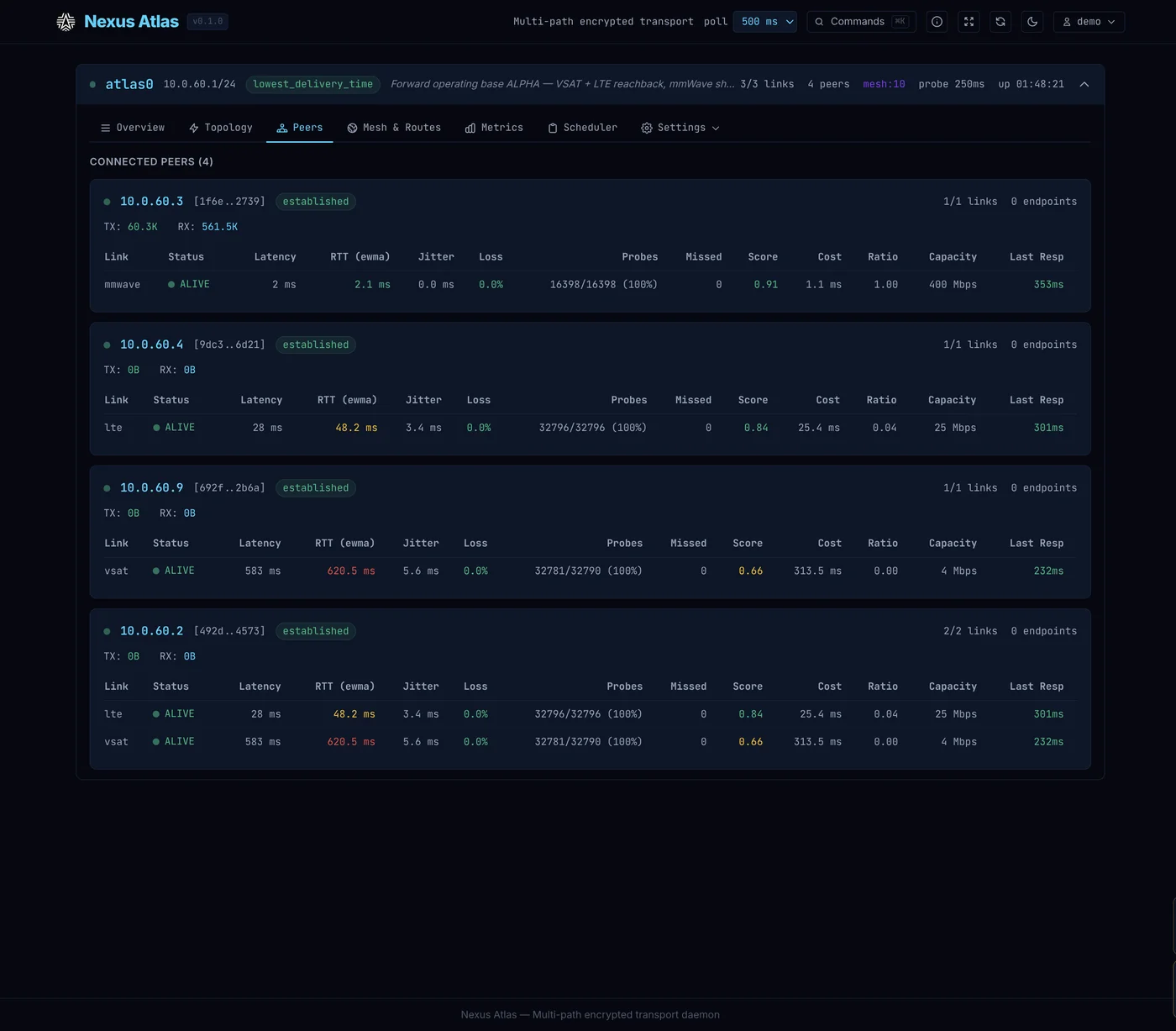The width and height of the screenshot is (1176, 1031).
Task: Open the Metrics tab
Action: click(x=494, y=128)
